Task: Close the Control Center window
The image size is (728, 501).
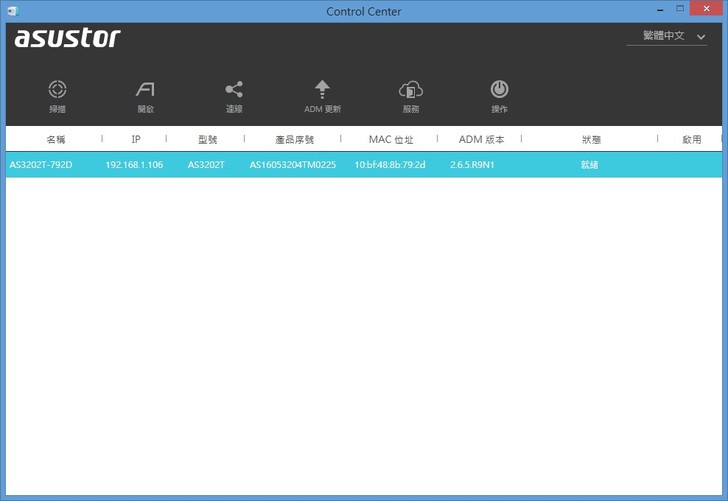Action: [x=706, y=8]
